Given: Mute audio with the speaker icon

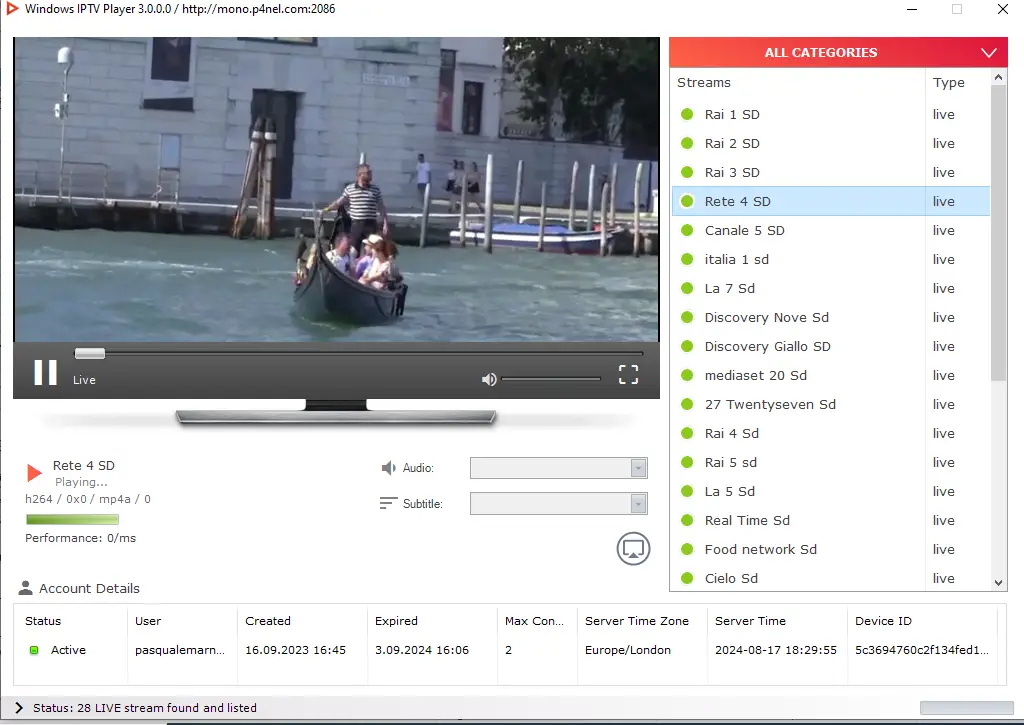Looking at the screenshot, I should 489,379.
